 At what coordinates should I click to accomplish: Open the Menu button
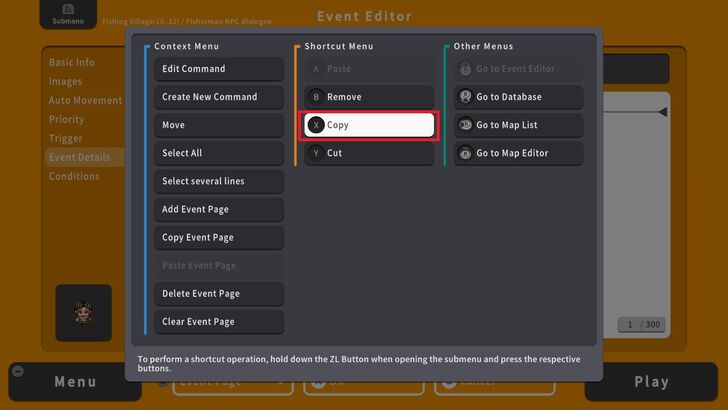point(75,382)
